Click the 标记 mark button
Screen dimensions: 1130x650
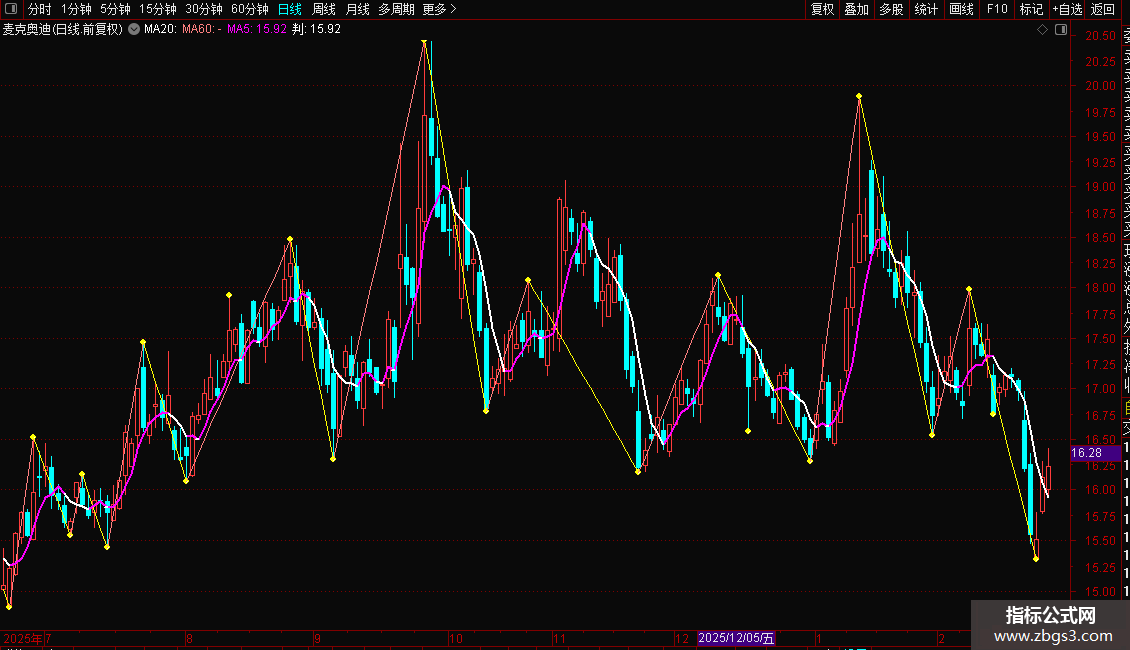point(1031,9)
